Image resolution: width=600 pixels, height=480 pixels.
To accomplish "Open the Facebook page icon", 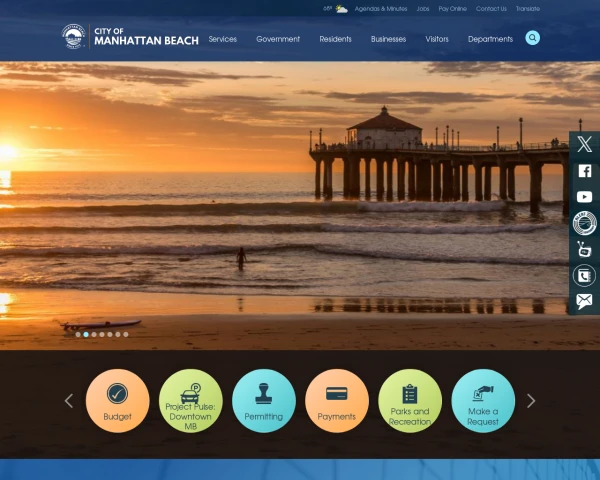I will coord(584,171).
